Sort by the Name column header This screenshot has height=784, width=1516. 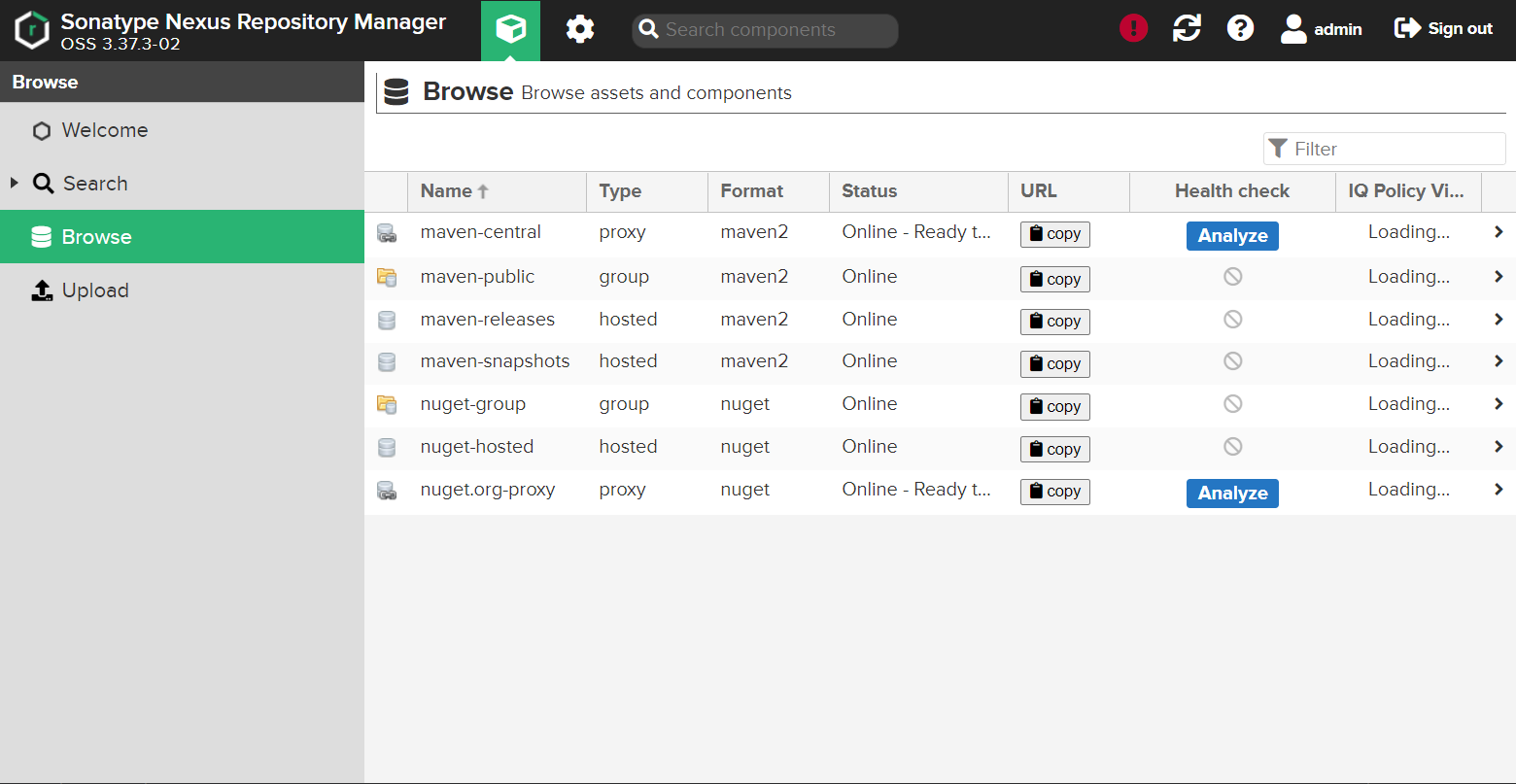coord(497,191)
